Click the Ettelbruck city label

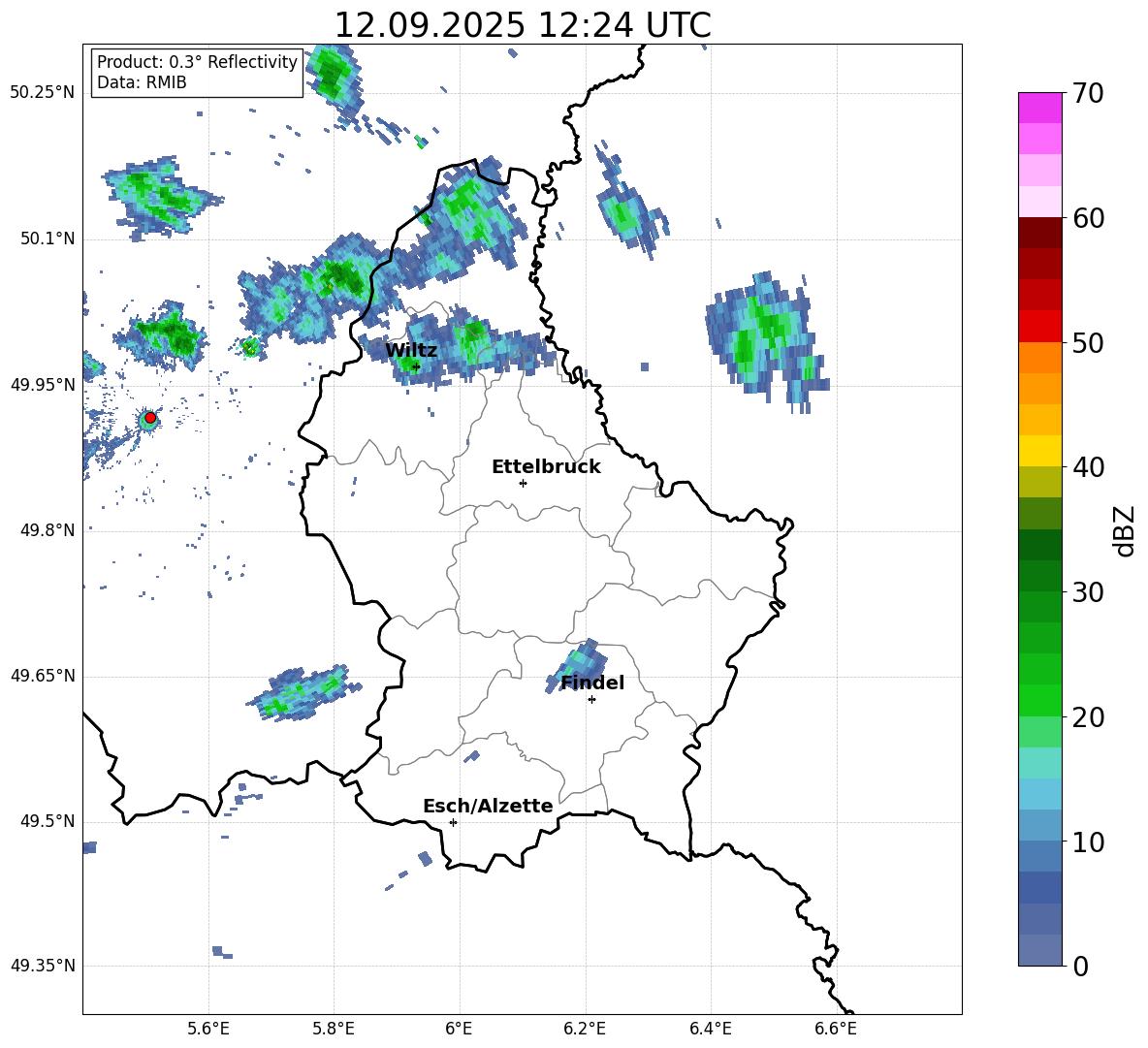point(546,467)
